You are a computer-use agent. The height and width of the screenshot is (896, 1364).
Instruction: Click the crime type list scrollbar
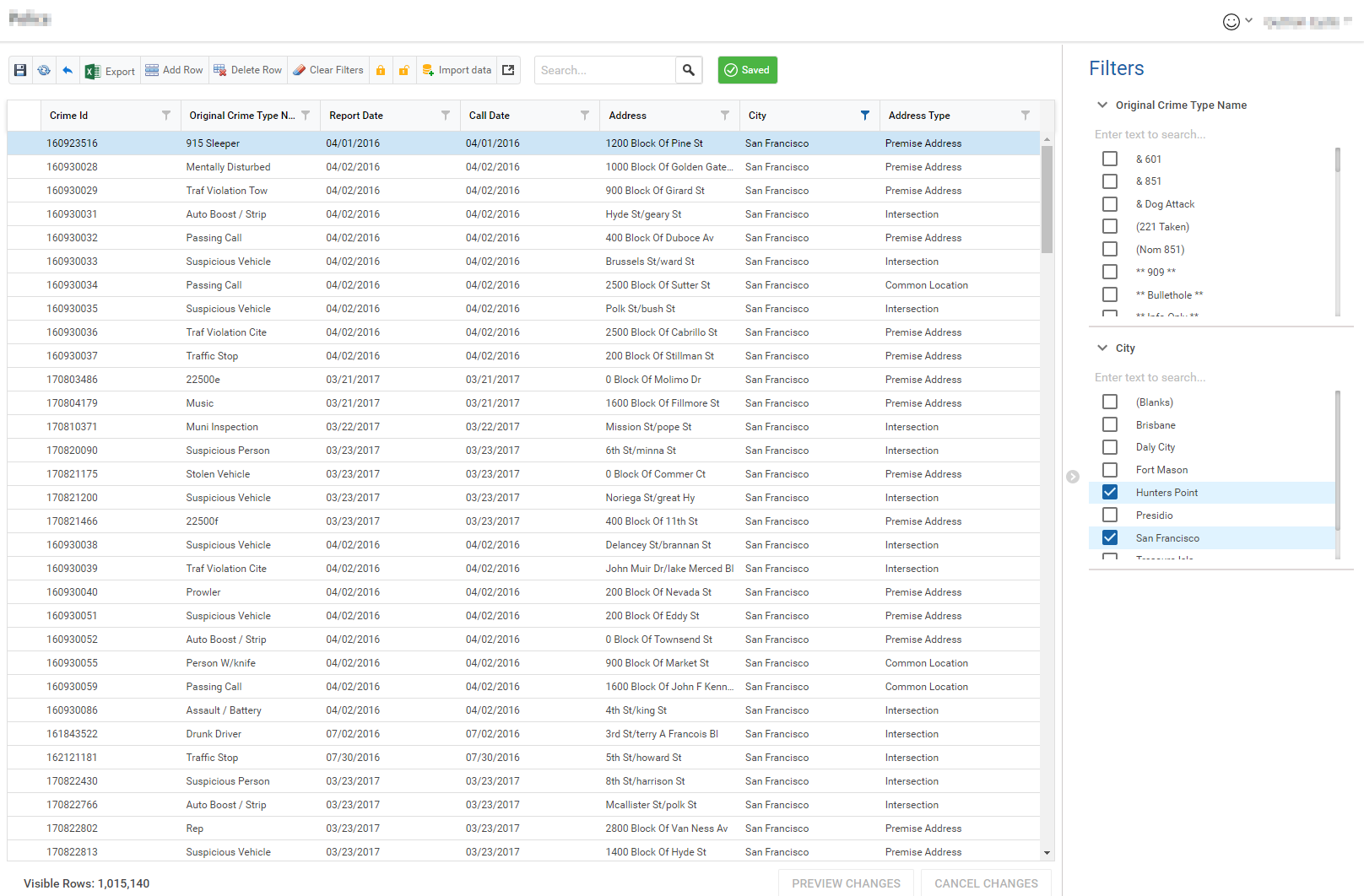(1338, 159)
